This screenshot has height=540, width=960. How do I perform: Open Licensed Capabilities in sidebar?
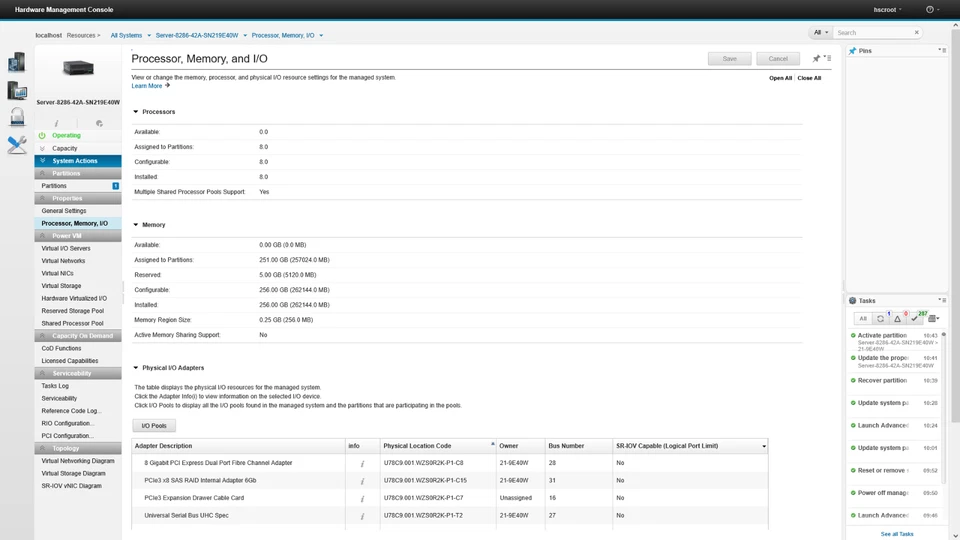(x=70, y=361)
